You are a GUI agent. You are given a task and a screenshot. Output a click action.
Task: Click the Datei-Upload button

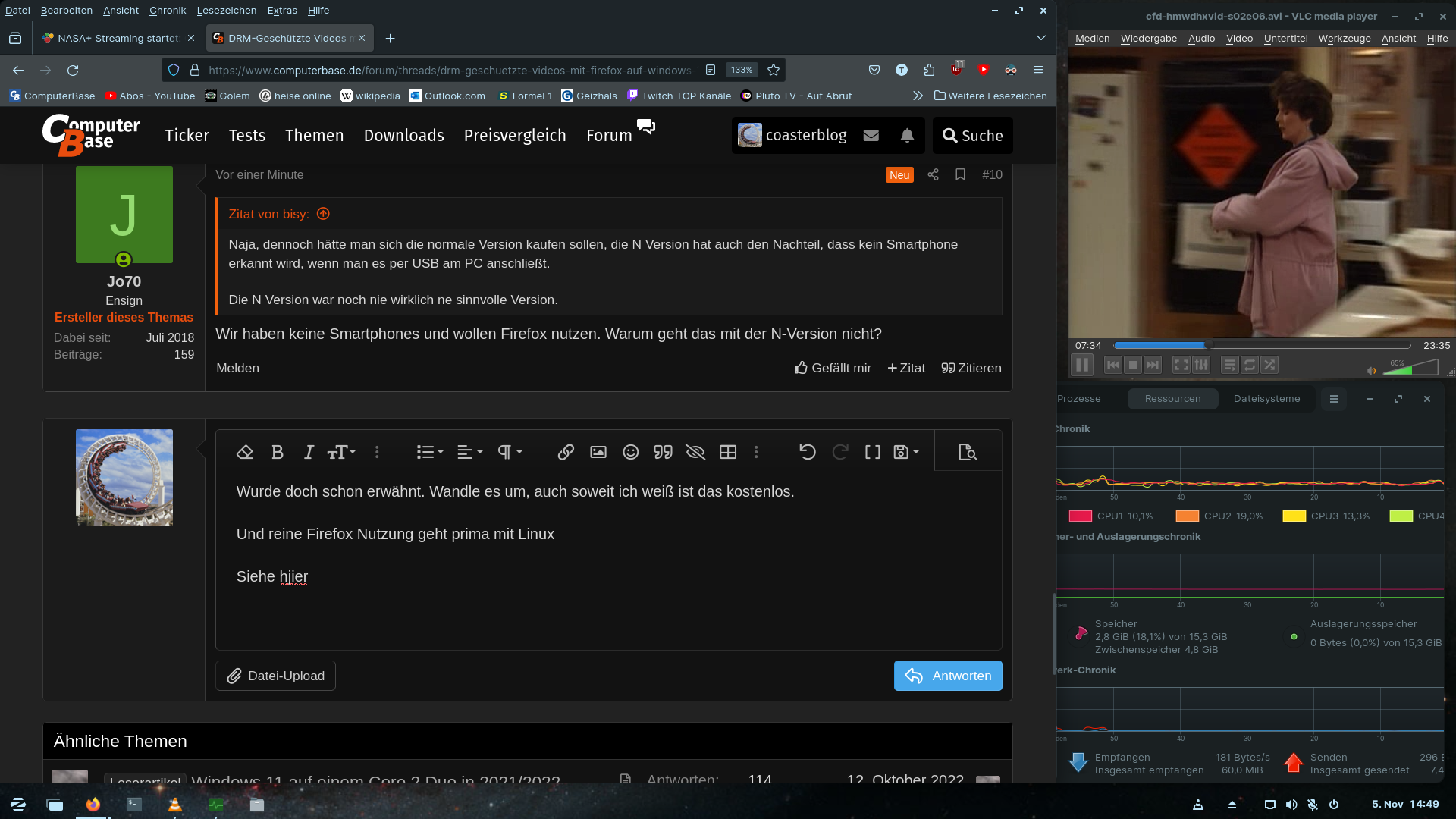(x=275, y=676)
